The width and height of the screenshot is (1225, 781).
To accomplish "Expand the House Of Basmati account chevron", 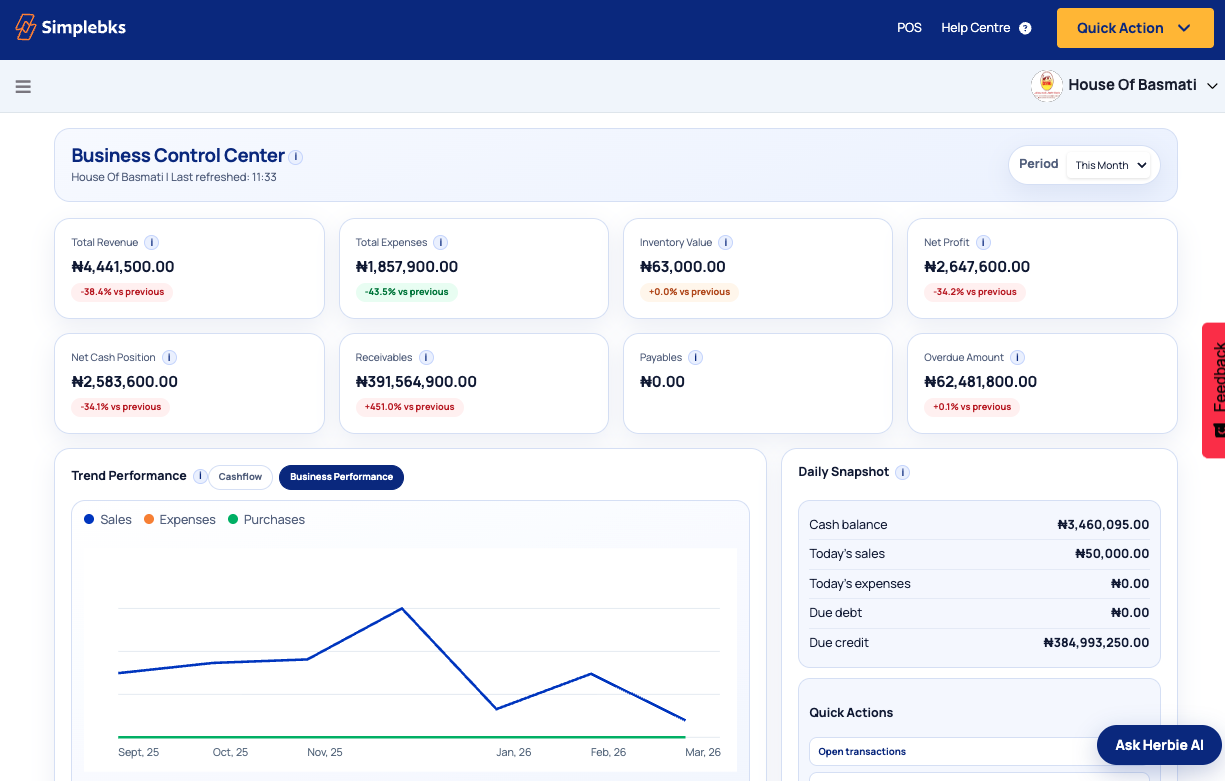I will [x=1212, y=85].
